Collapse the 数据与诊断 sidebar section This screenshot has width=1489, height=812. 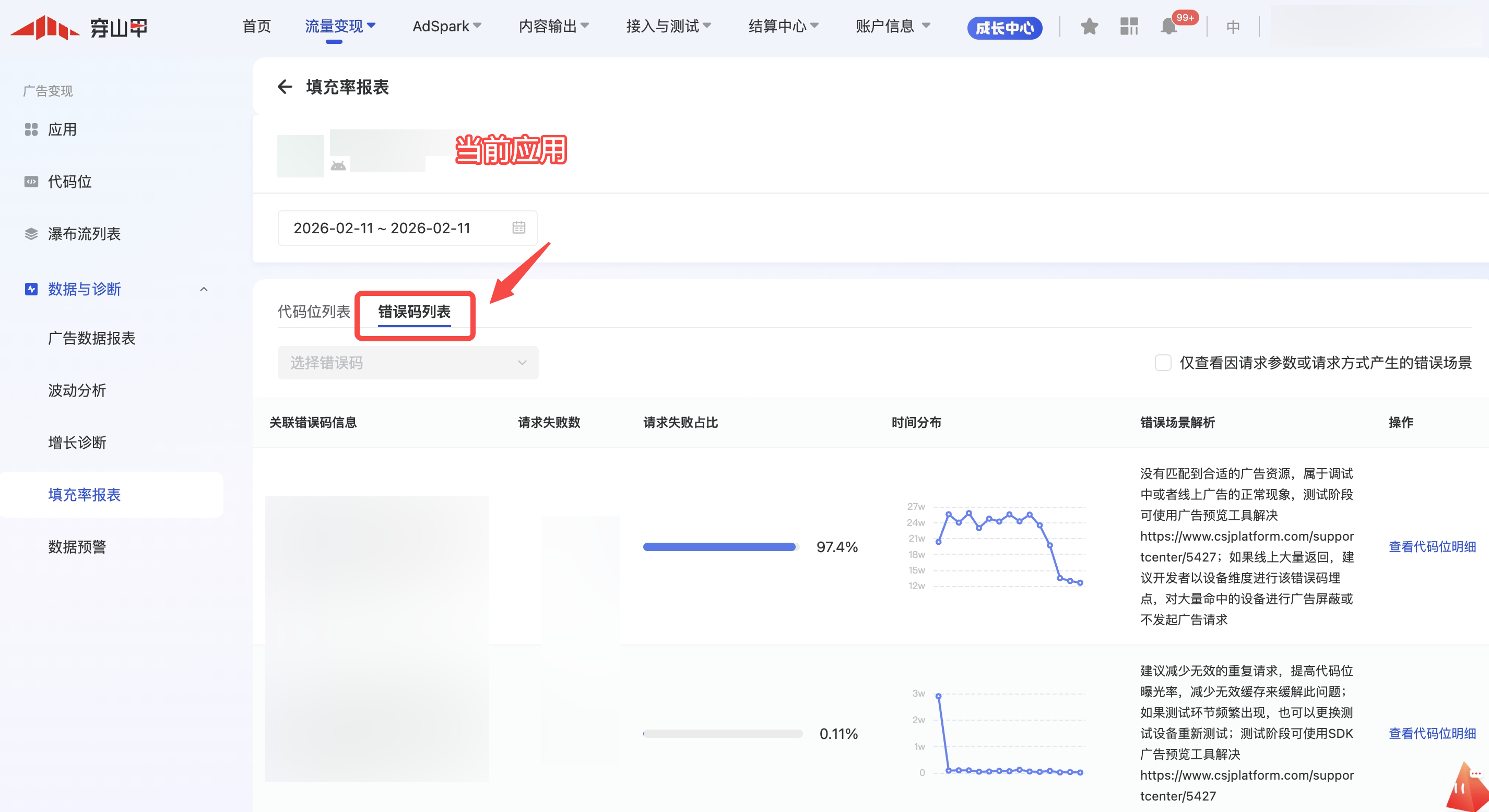[204, 289]
